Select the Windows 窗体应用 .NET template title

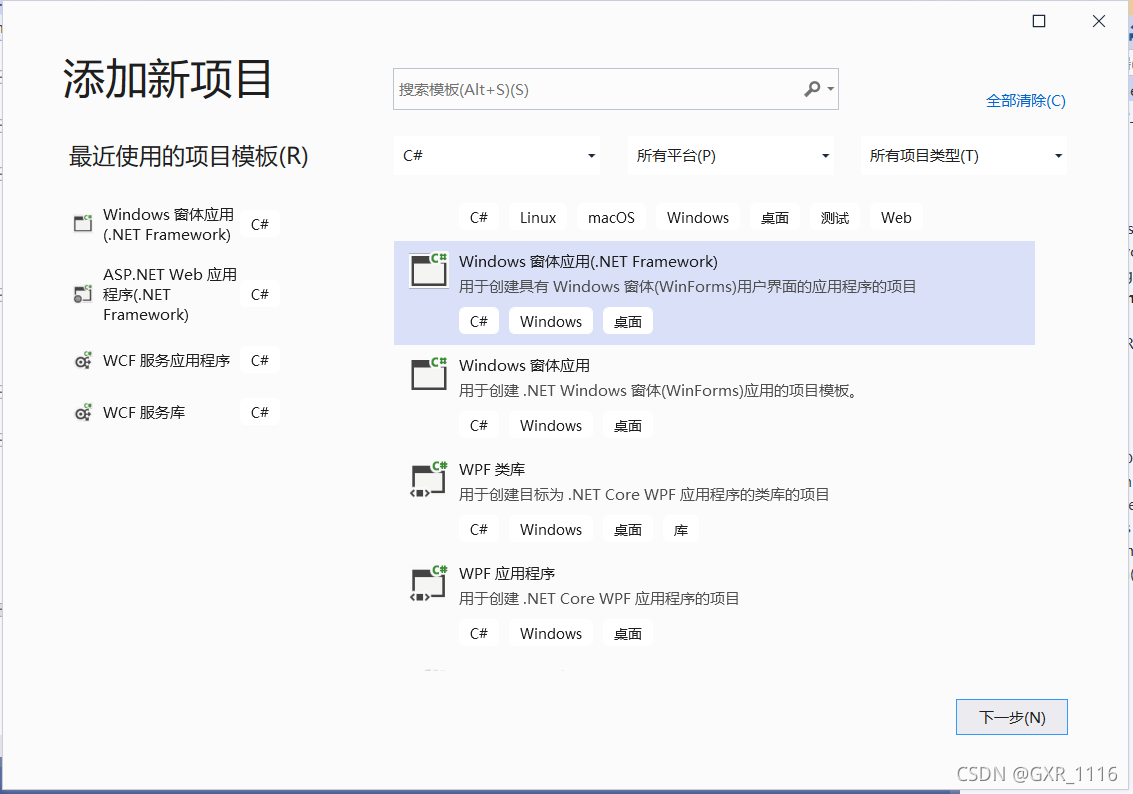pyautogui.click(x=524, y=366)
